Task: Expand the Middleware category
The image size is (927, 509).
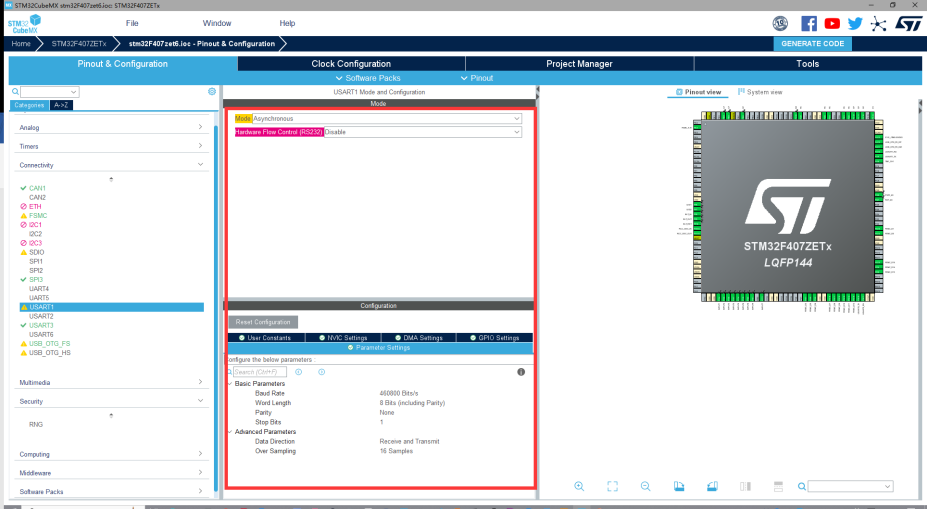Action: [111, 473]
